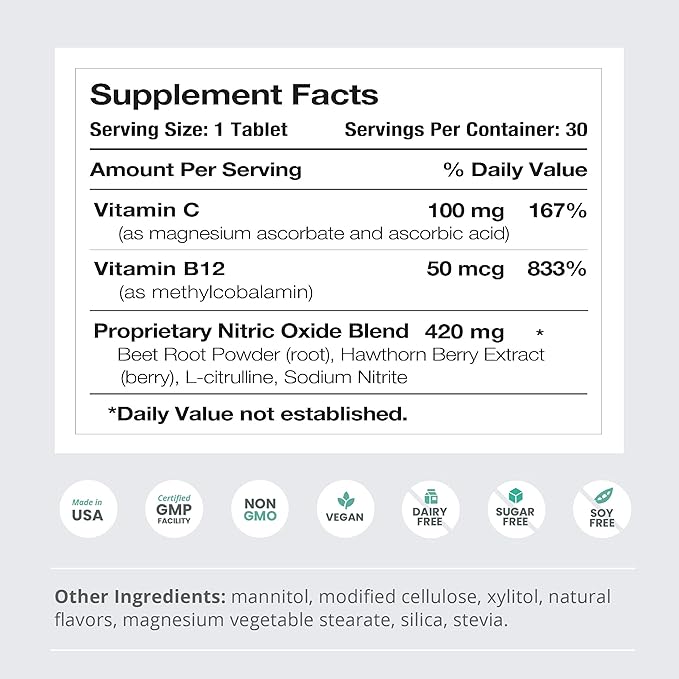The width and height of the screenshot is (679, 679).
Task: Click the Sugar Free badge
Action: (x=517, y=510)
